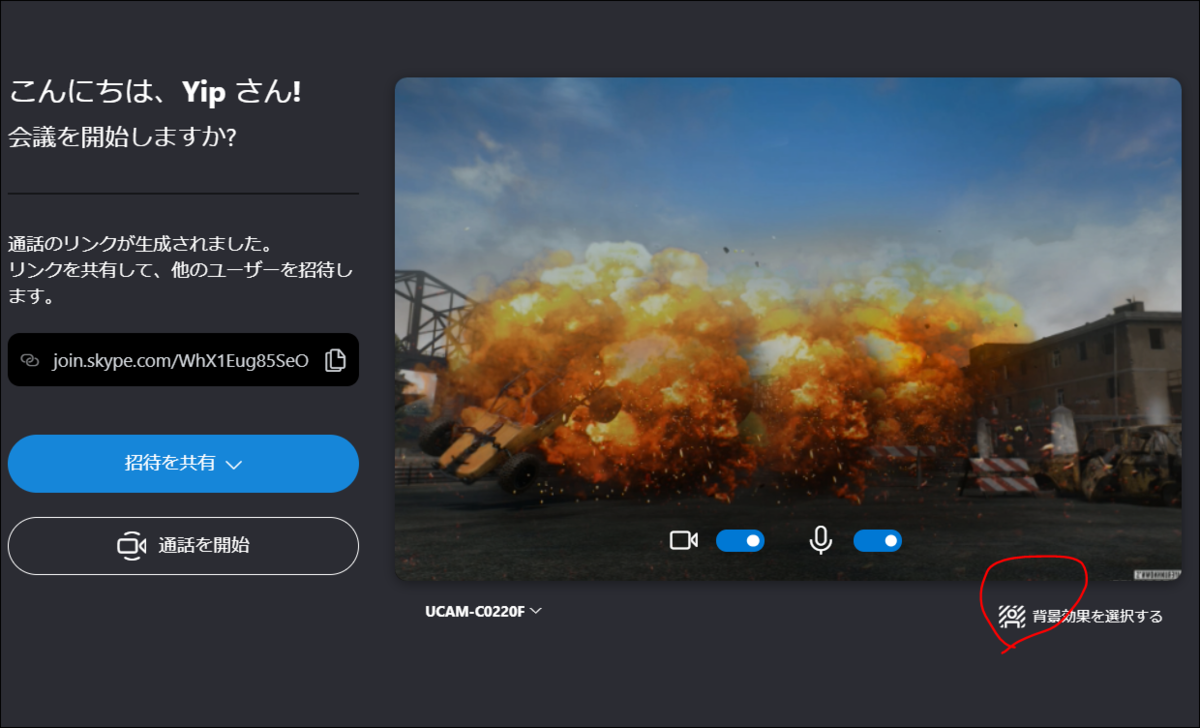Click the microphone icon

[821, 541]
